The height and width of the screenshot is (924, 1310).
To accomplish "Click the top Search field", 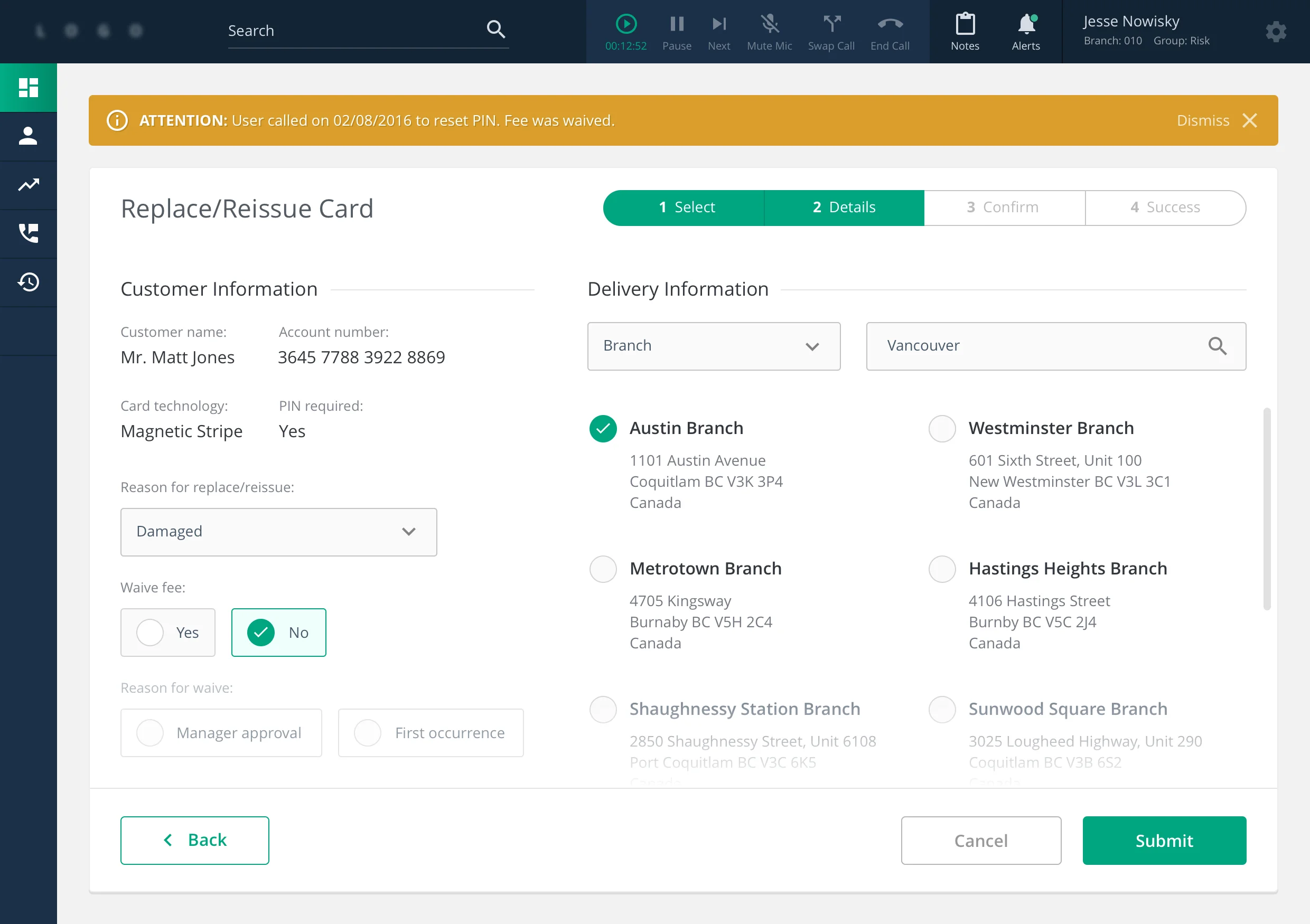I will tap(368, 31).
